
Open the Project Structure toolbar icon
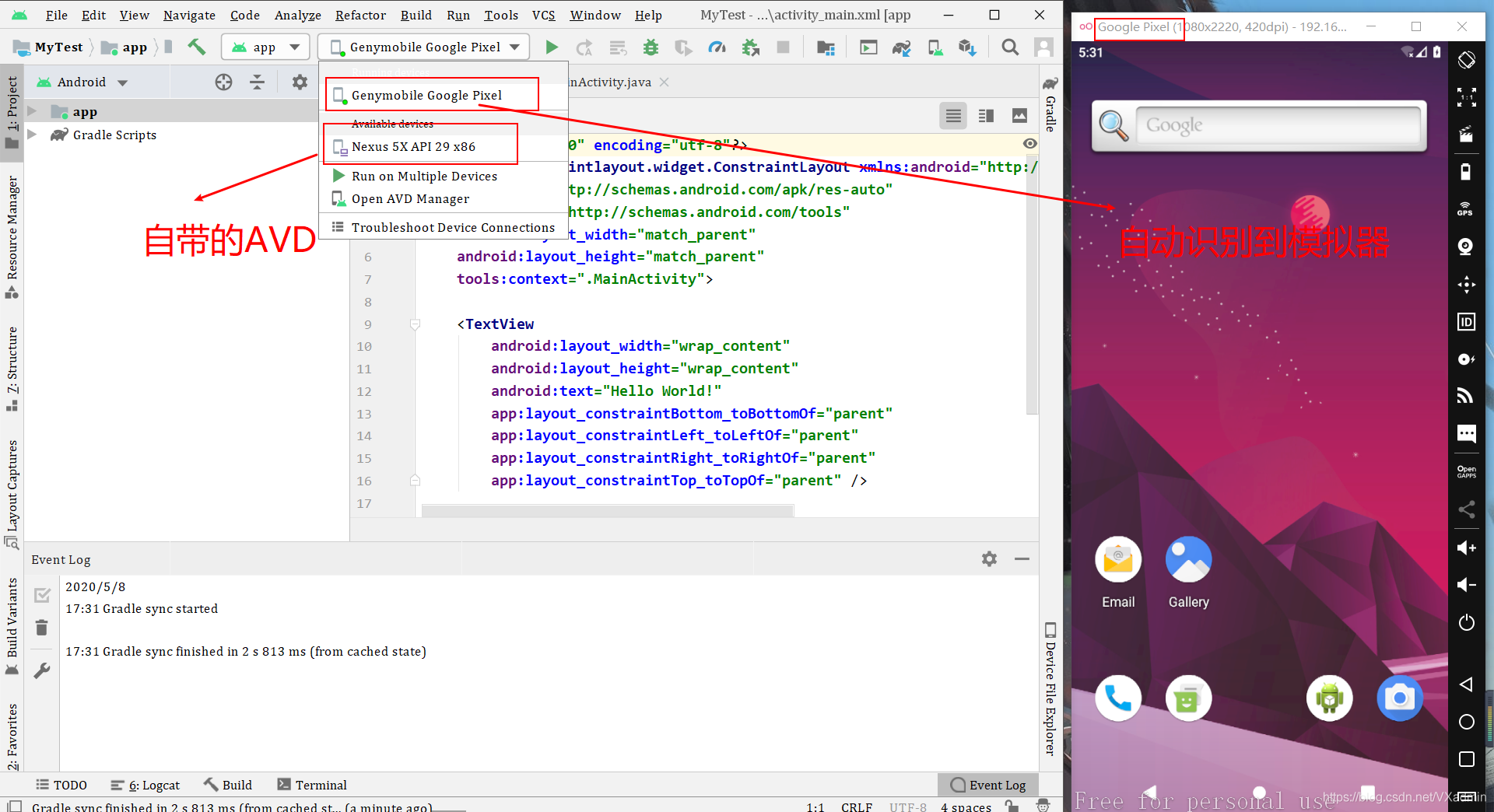(x=826, y=47)
